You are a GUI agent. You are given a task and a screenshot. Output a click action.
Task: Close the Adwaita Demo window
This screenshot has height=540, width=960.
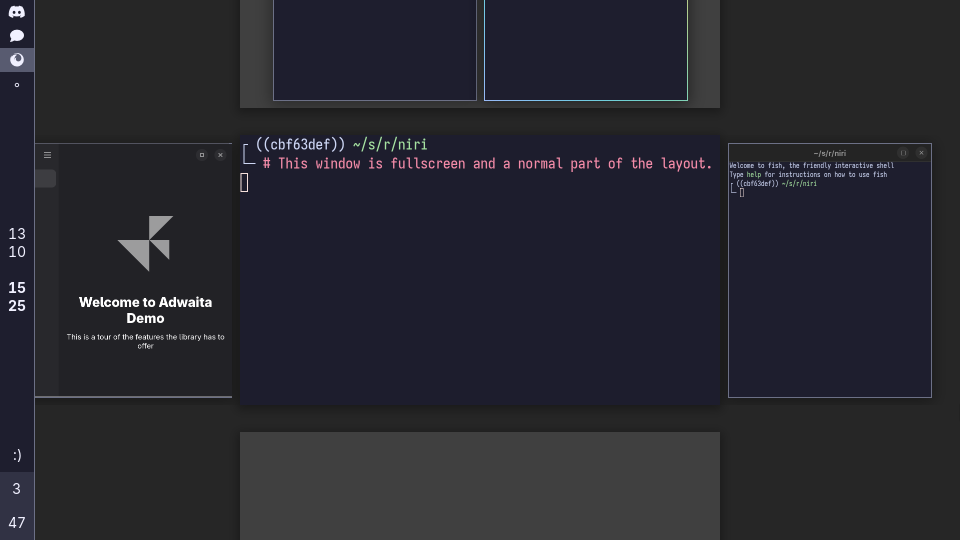(x=221, y=155)
